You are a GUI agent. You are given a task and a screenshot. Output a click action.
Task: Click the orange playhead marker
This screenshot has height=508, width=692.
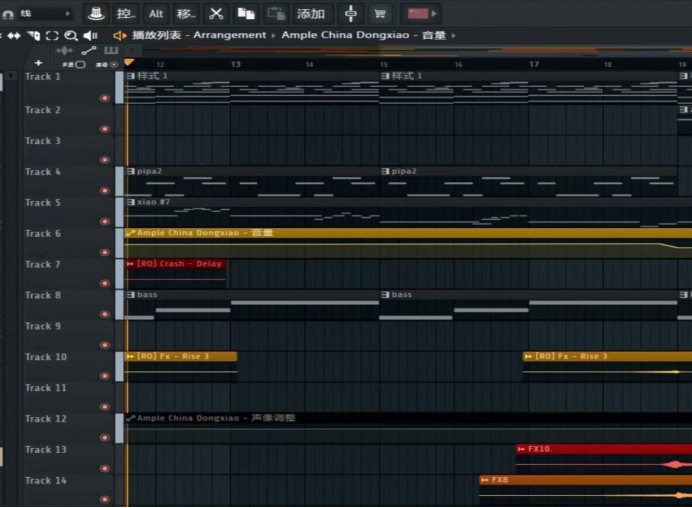pos(129,63)
